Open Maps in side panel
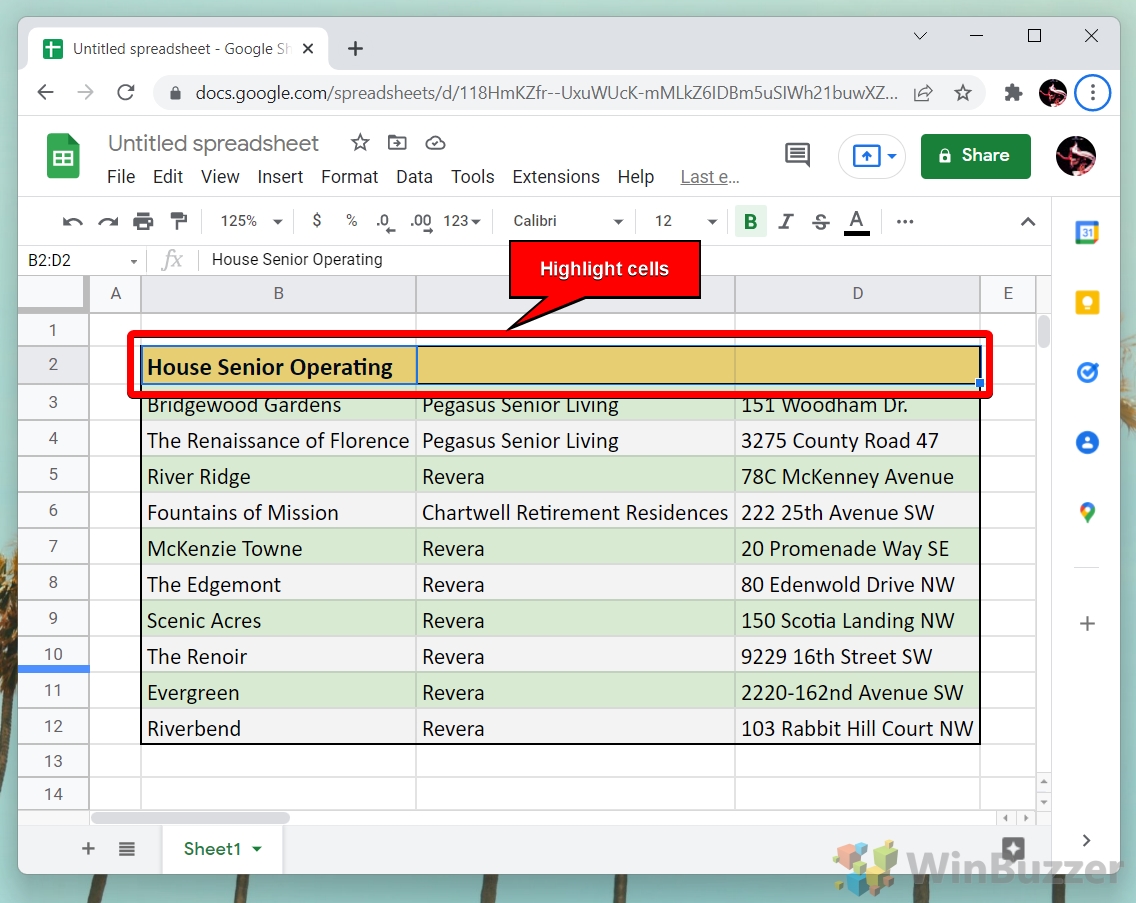The image size is (1136, 903). pos(1087,512)
